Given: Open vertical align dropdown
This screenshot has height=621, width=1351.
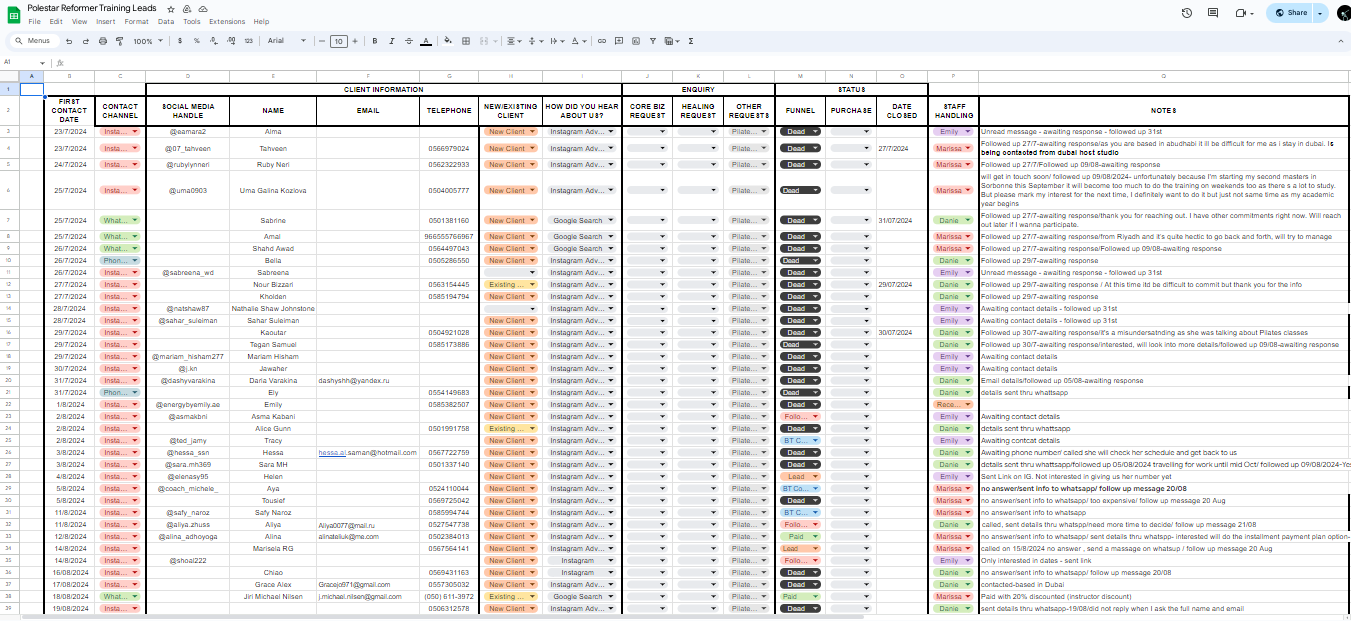Looking at the screenshot, I should [535, 41].
